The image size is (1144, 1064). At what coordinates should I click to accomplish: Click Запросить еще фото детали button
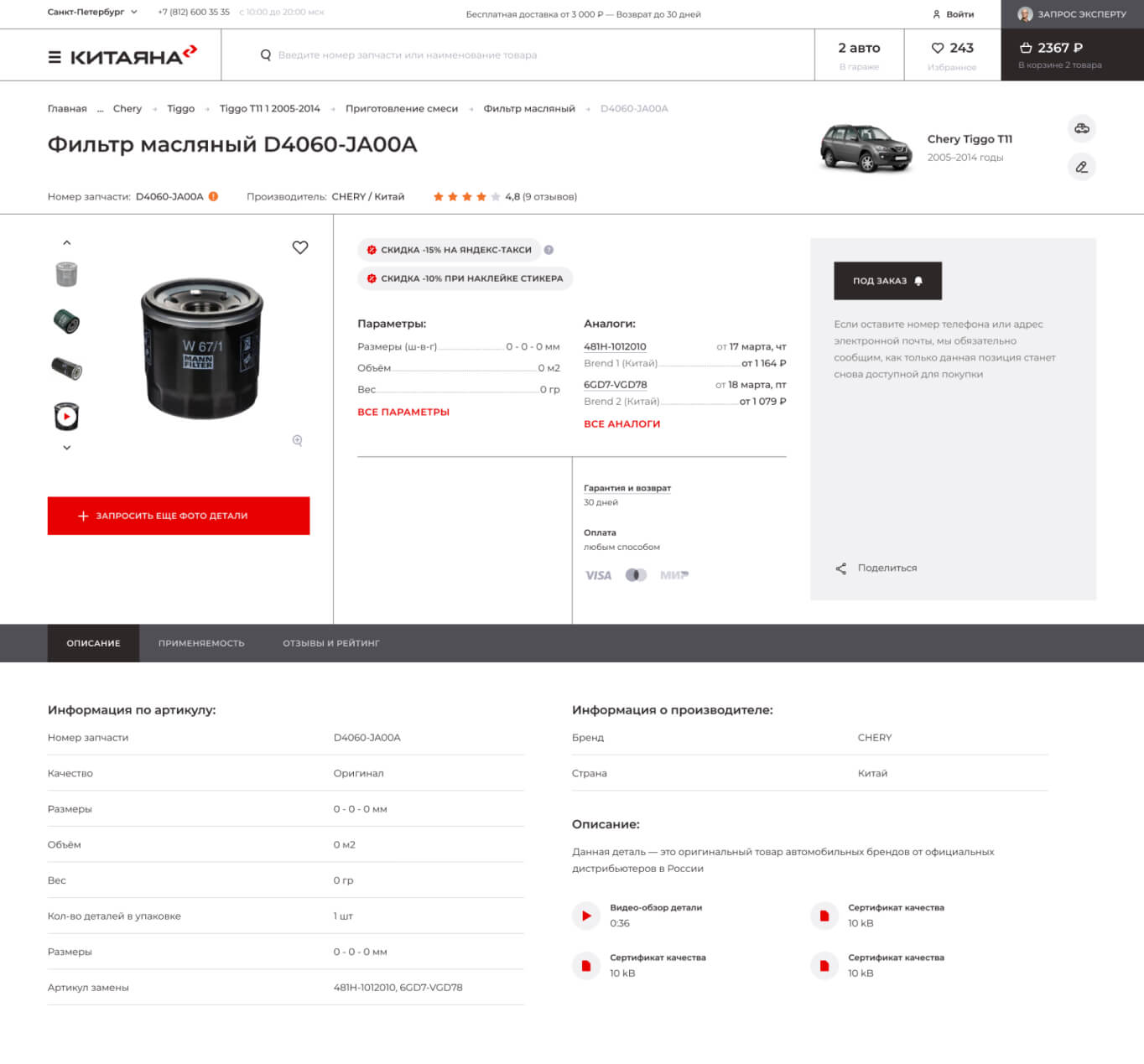[x=179, y=516]
